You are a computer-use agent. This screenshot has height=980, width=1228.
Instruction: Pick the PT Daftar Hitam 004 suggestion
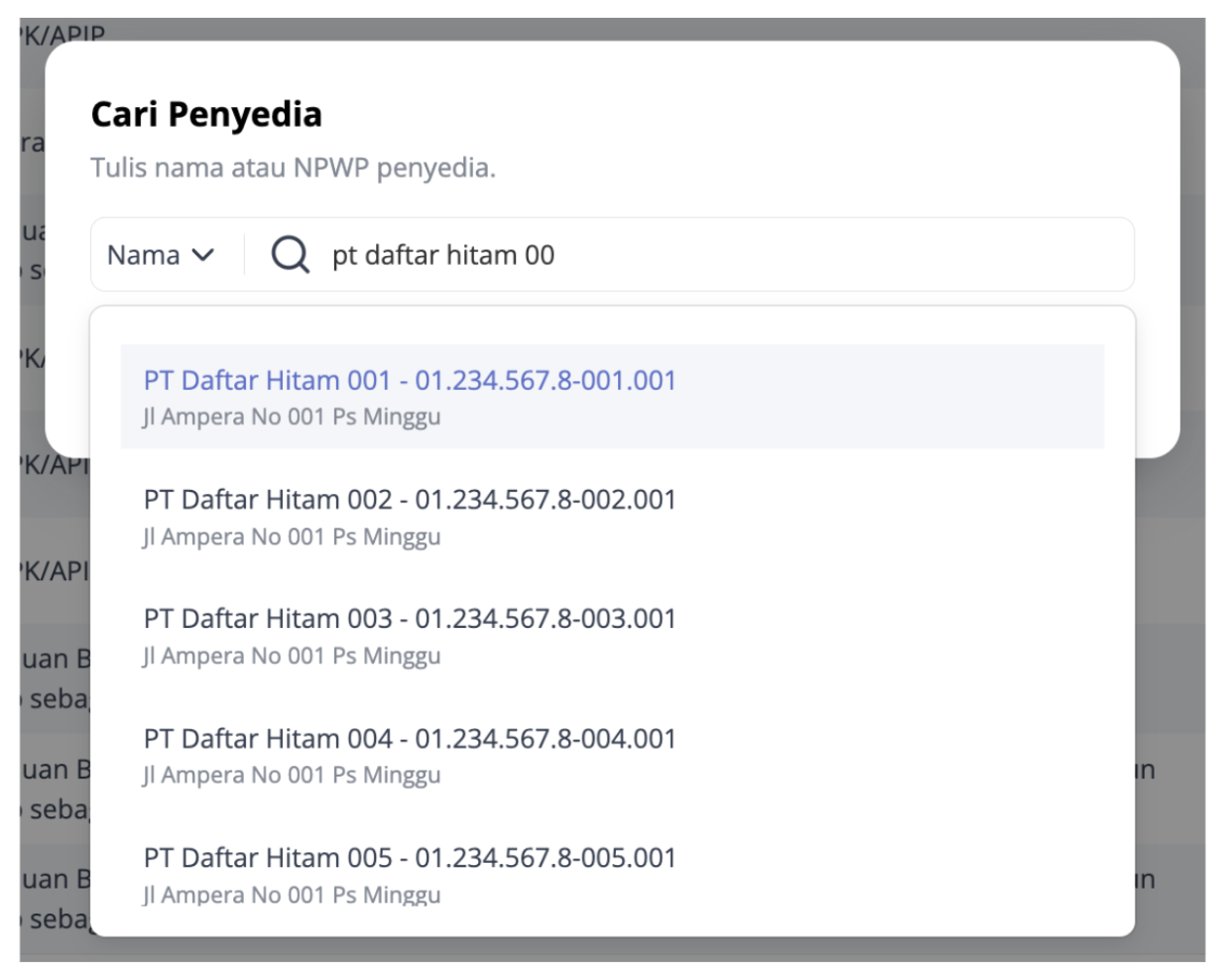(612, 755)
